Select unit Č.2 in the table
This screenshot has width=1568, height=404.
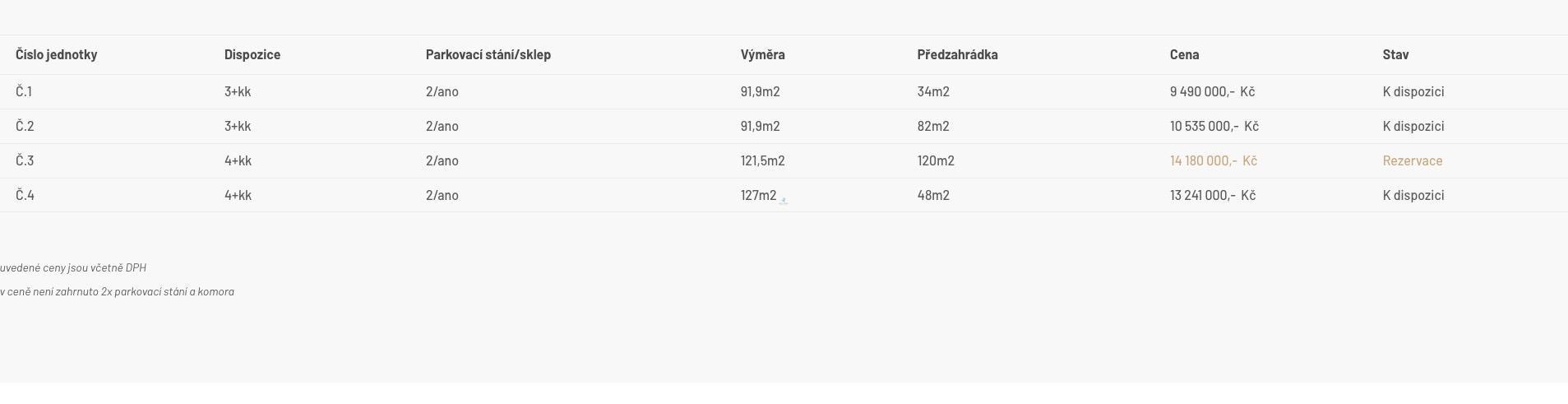click(x=25, y=126)
